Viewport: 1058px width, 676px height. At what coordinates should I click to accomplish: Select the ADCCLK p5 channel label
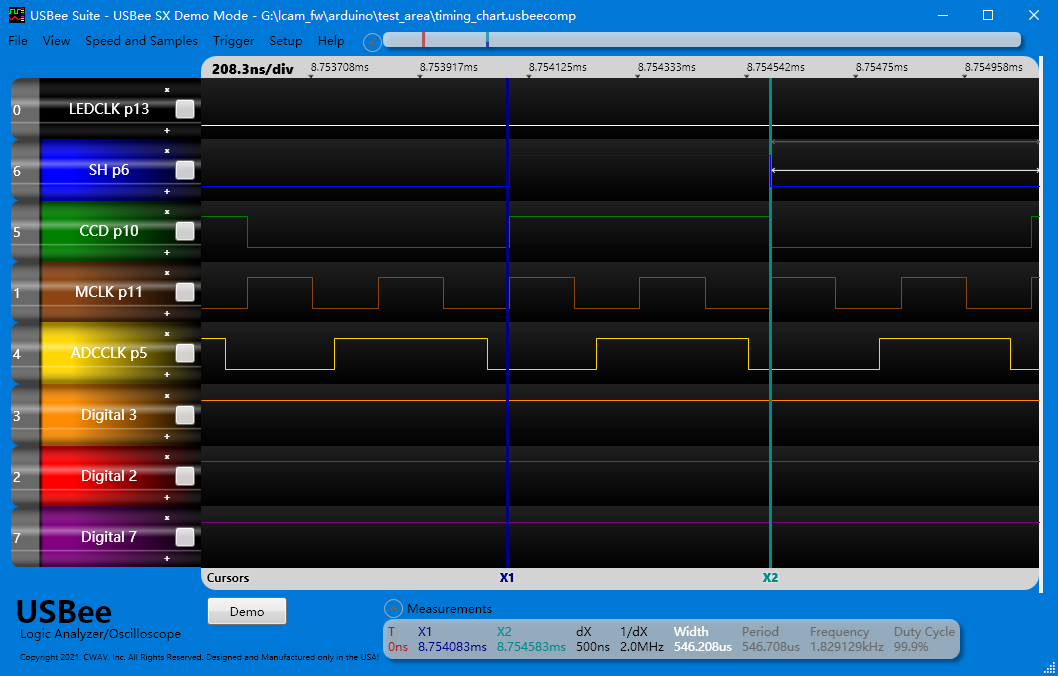(109, 354)
